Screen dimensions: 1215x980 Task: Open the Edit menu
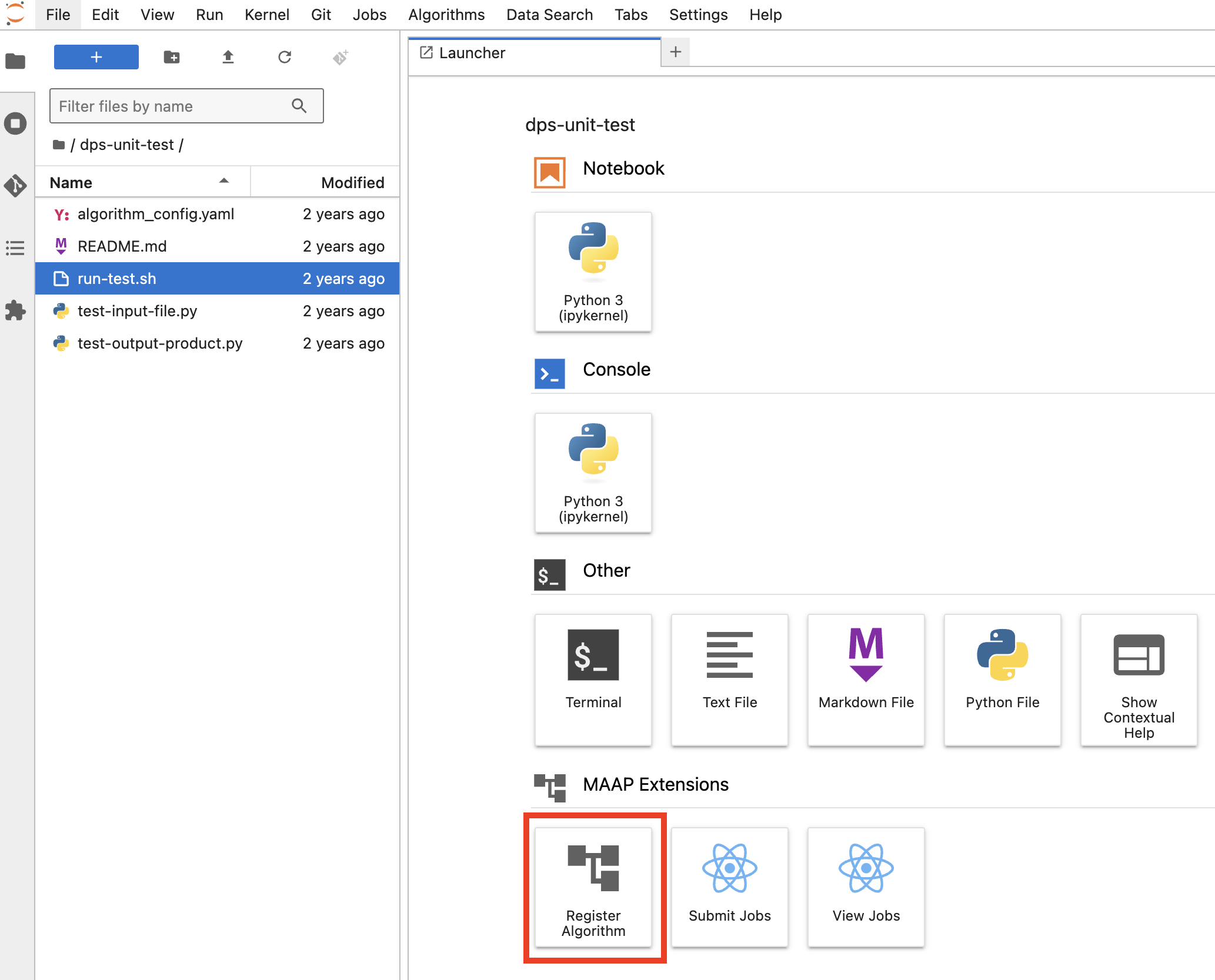tap(105, 15)
